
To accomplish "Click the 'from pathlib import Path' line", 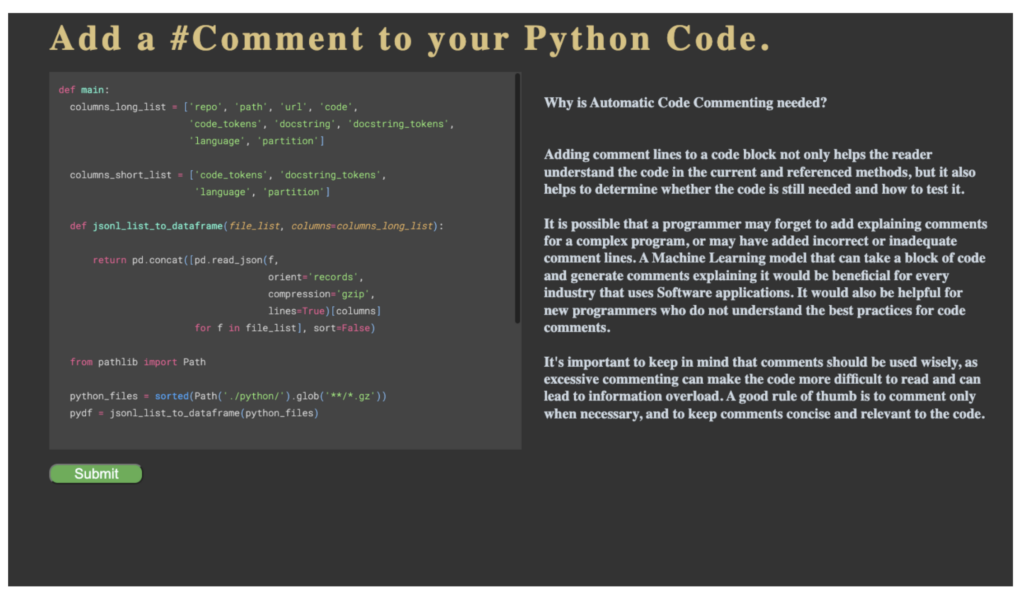I will pos(138,362).
